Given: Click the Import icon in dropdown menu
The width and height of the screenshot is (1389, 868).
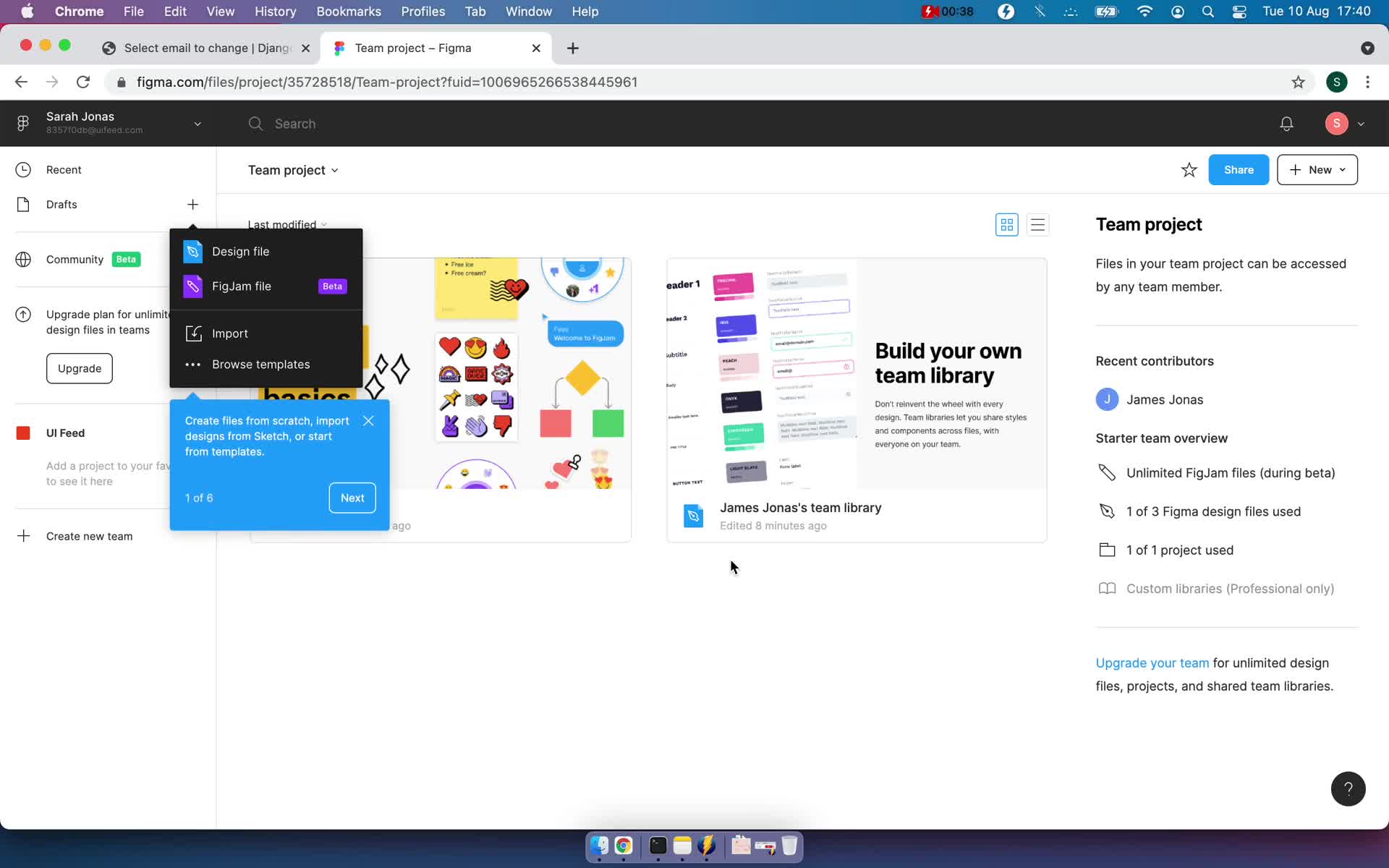Looking at the screenshot, I should tap(193, 333).
